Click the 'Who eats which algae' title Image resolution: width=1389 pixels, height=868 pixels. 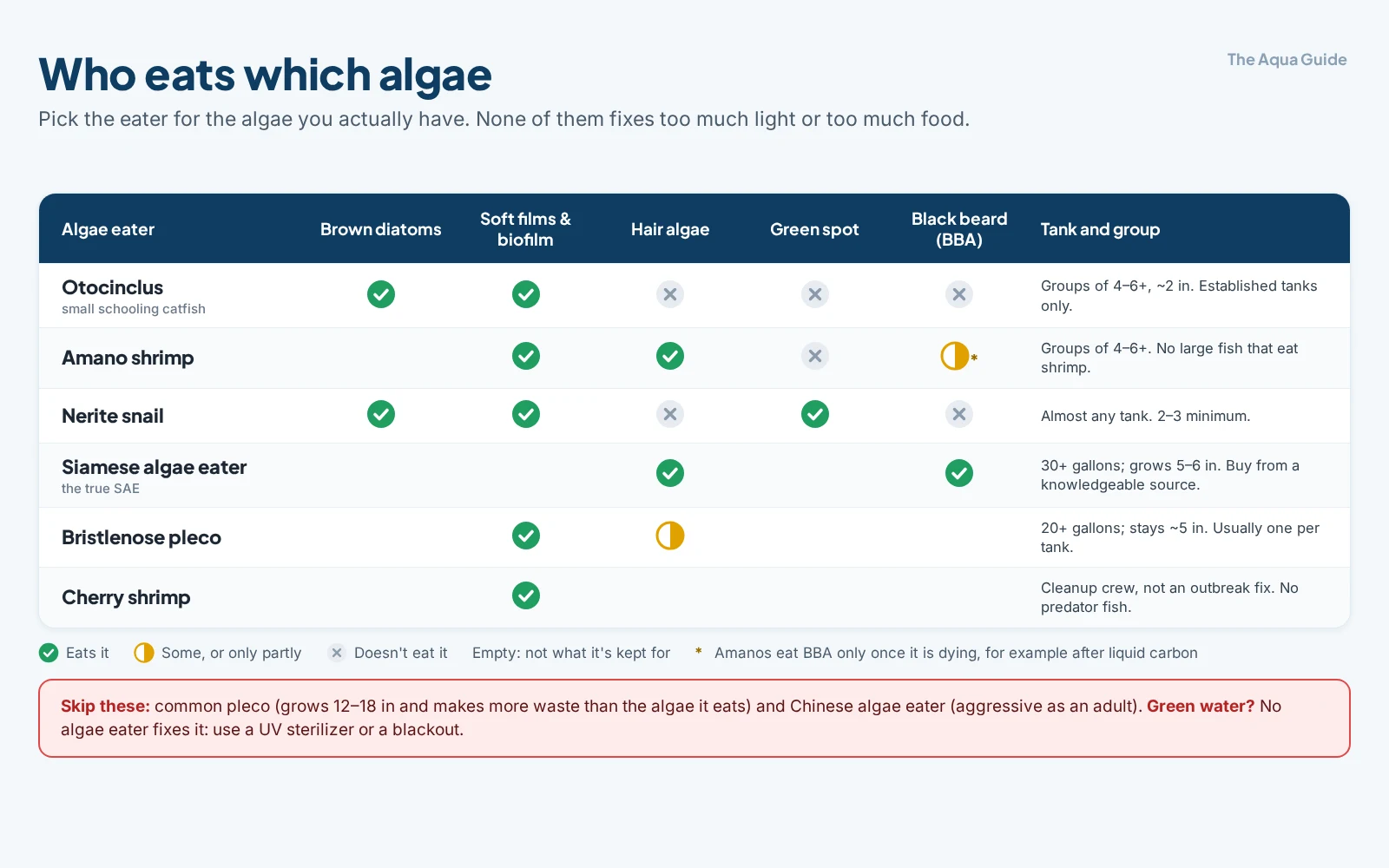click(265, 75)
